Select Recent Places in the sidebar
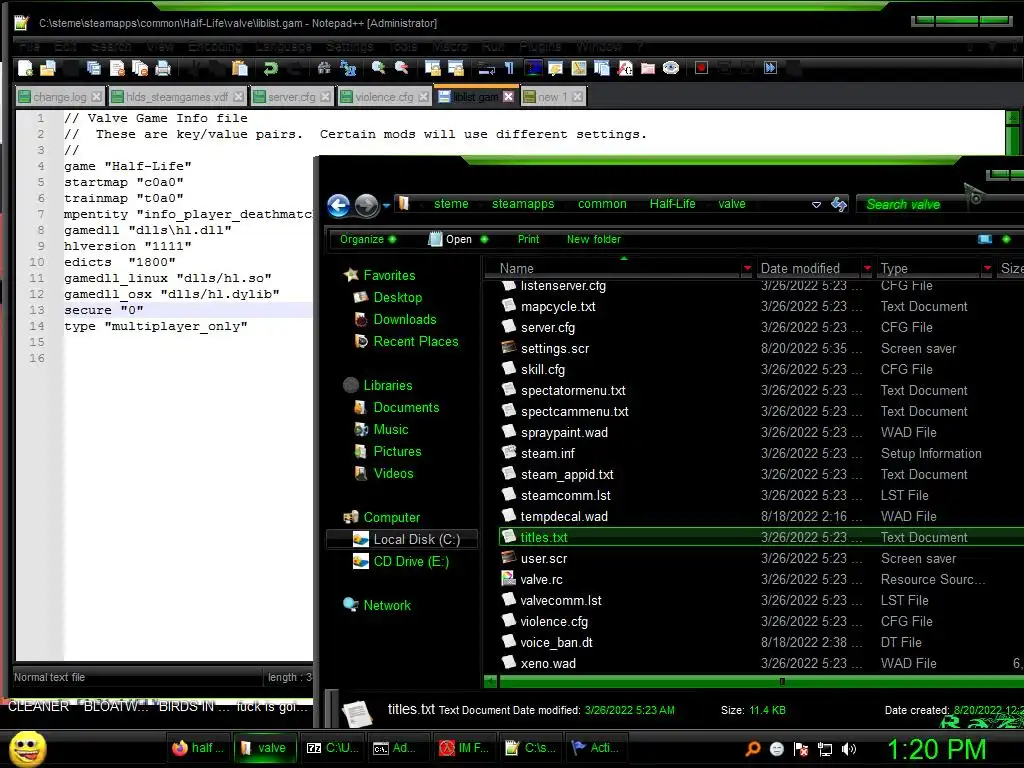Image resolution: width=1024 pixels, height=768 pixels. [406, 342]
